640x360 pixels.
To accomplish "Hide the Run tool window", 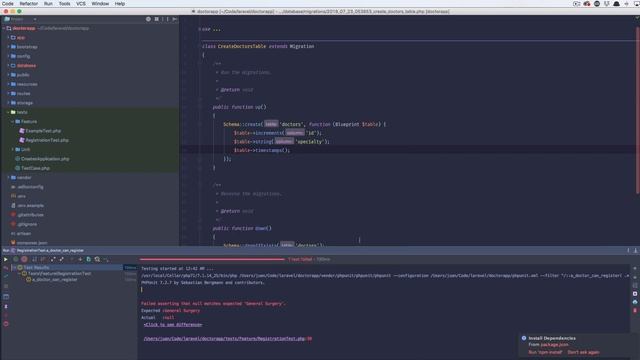I will pos(636,251).
